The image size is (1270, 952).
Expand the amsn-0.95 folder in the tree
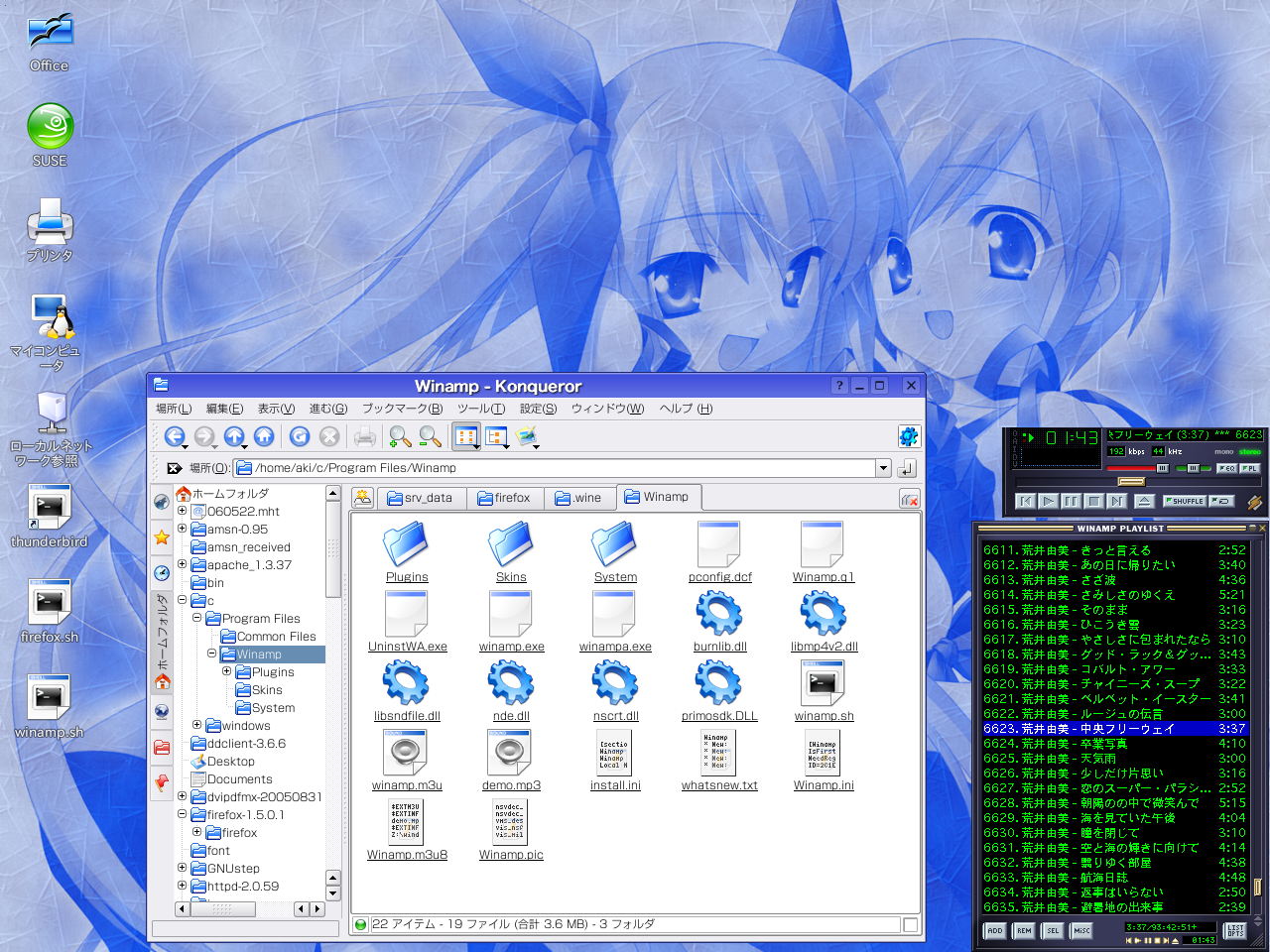182,529
